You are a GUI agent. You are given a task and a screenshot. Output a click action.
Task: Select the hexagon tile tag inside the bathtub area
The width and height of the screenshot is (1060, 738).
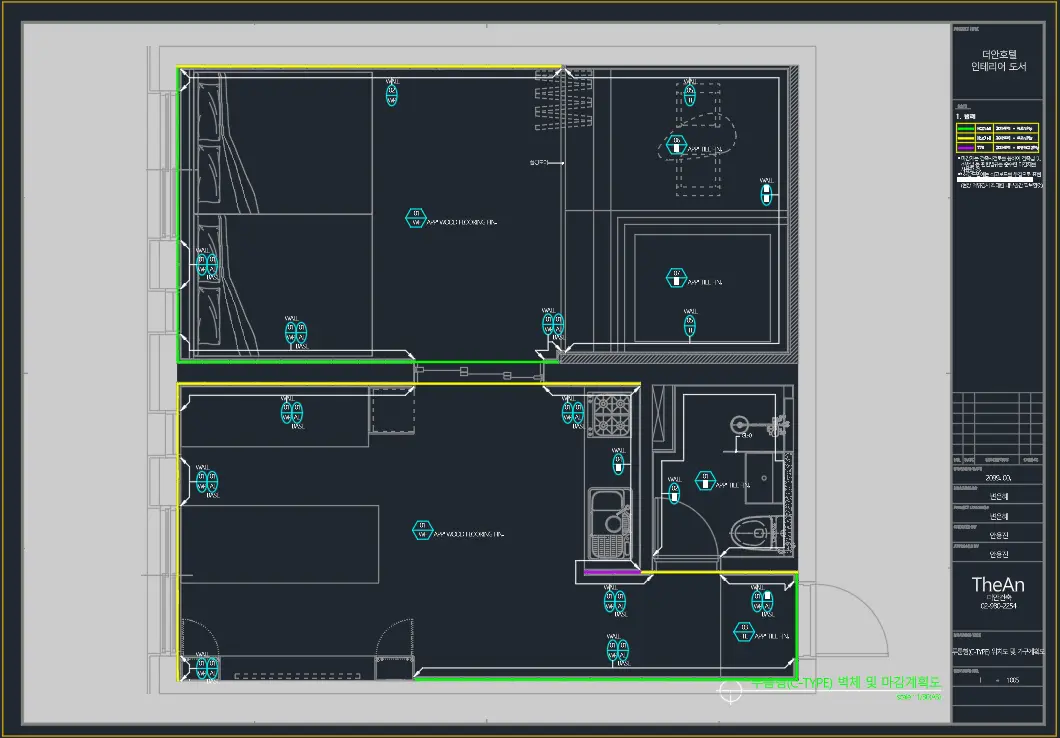[x=676, y=278]
